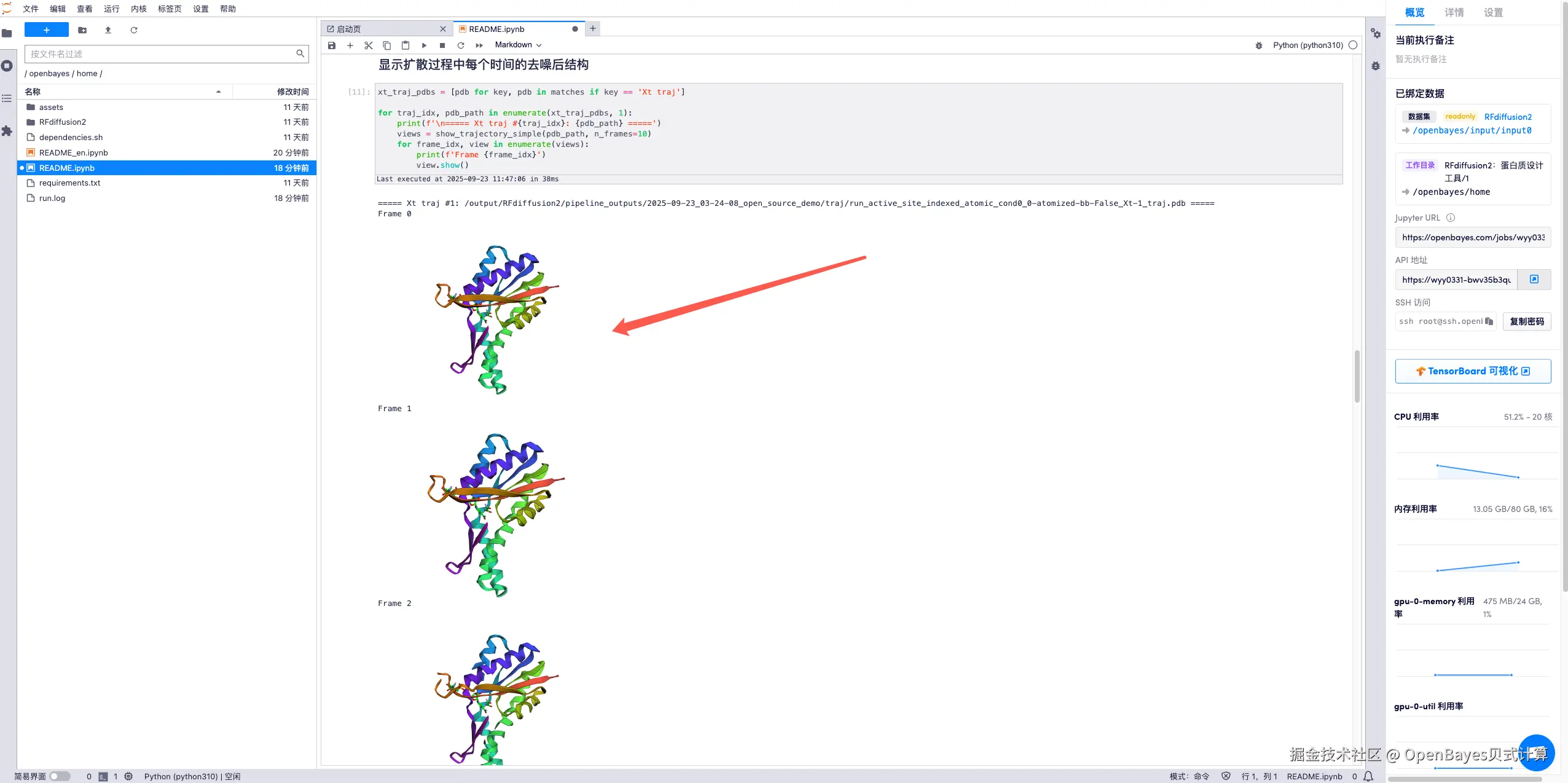
Task: Open the Kernel (内核) menu
Action: click(139, 9)
